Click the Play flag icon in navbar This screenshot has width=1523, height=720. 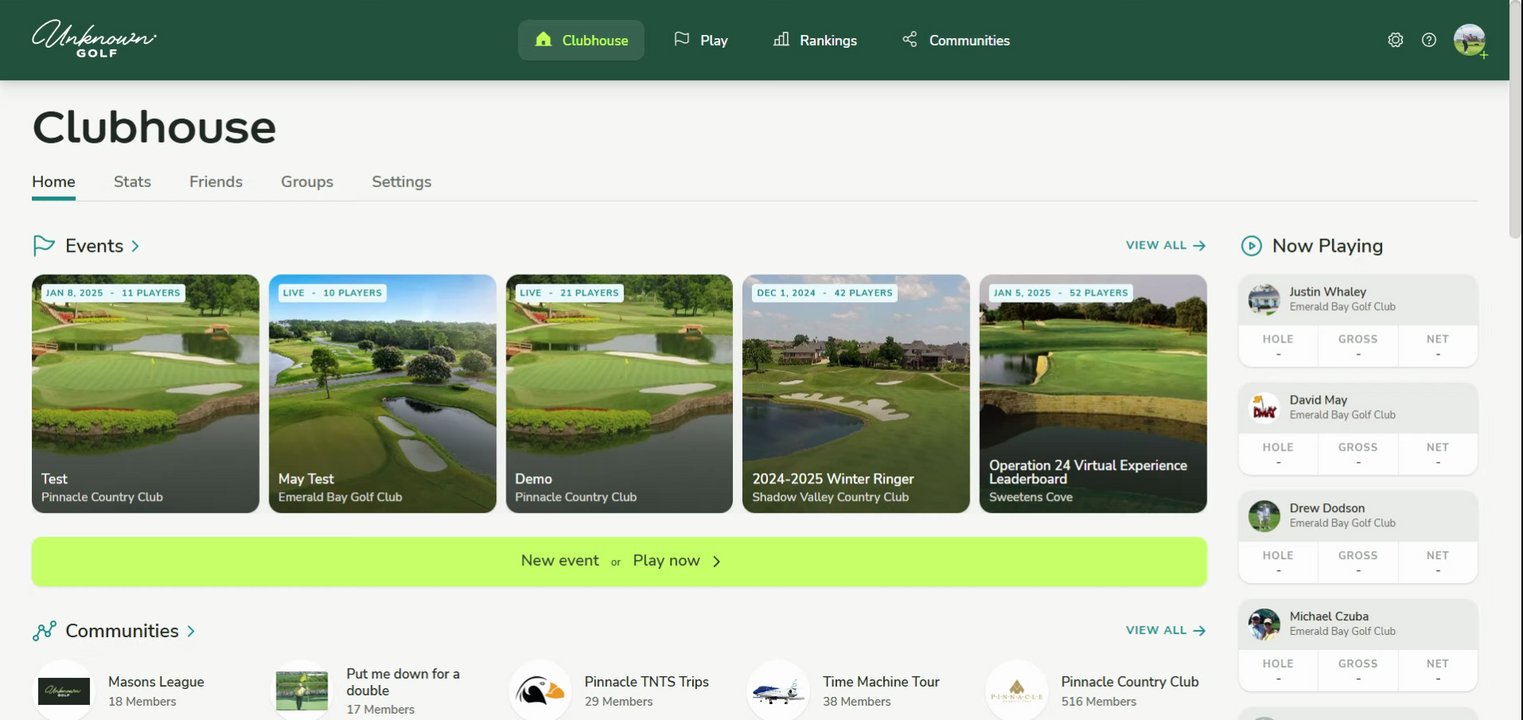click(682, 39)
